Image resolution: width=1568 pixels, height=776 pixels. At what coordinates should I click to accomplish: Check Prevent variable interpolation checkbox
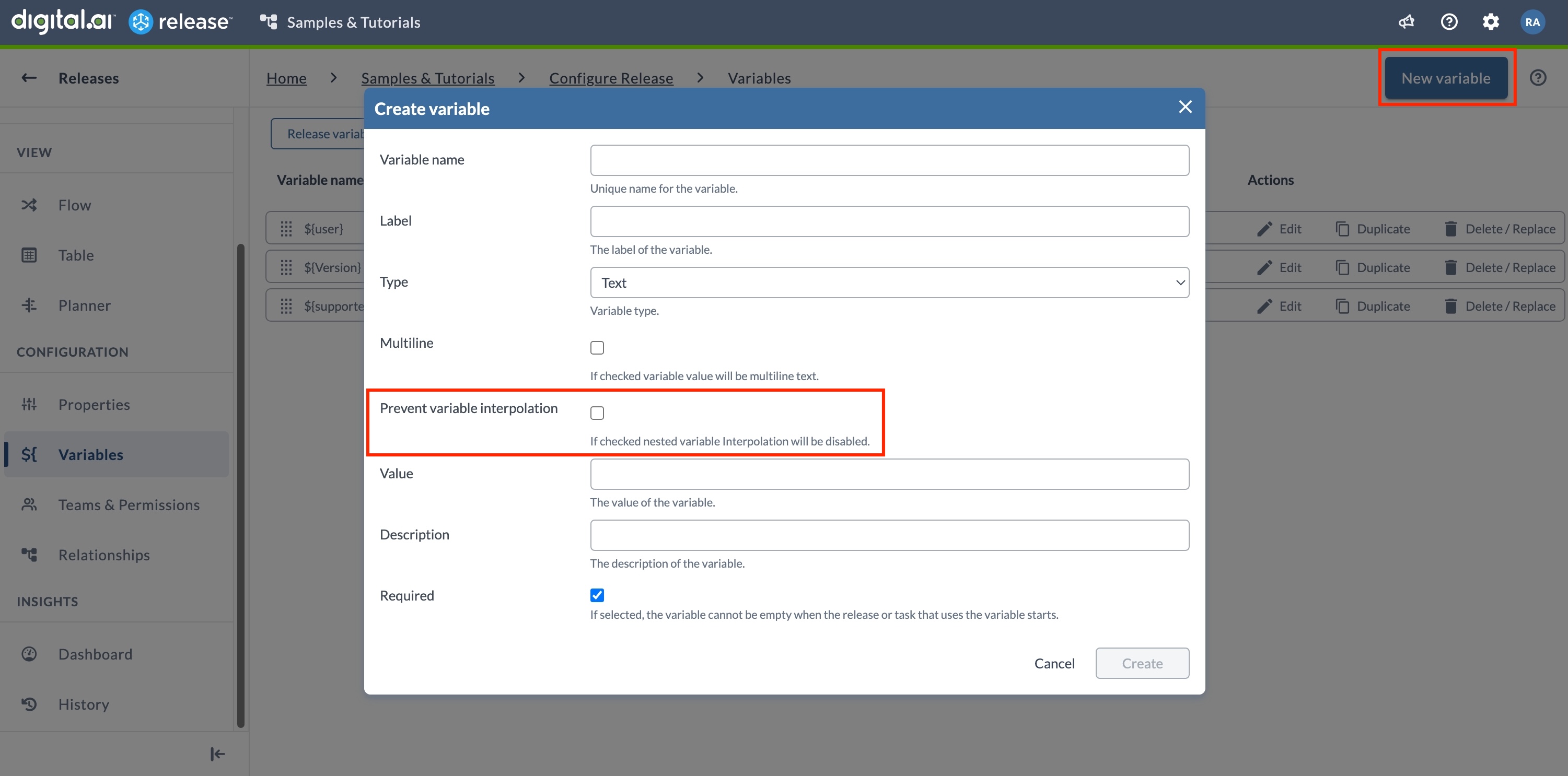[597, 413]
